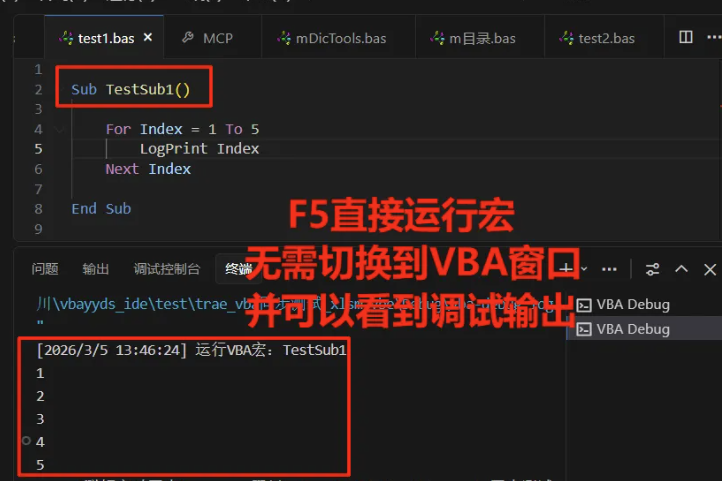Click the TestSub1 procedure name in code

point(140,89)
